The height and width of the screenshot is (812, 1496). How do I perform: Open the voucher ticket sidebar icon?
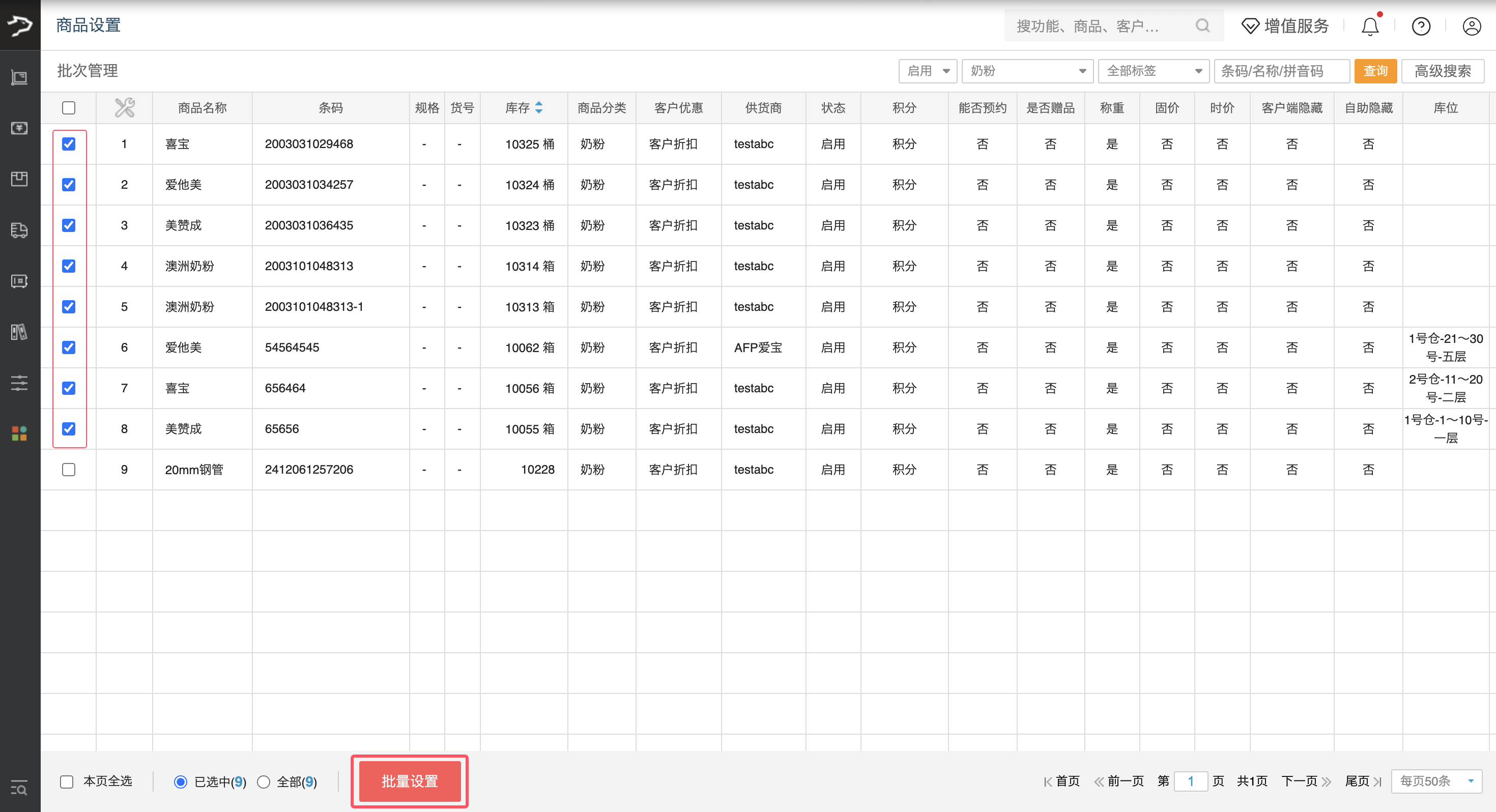(x=19, y=281)
